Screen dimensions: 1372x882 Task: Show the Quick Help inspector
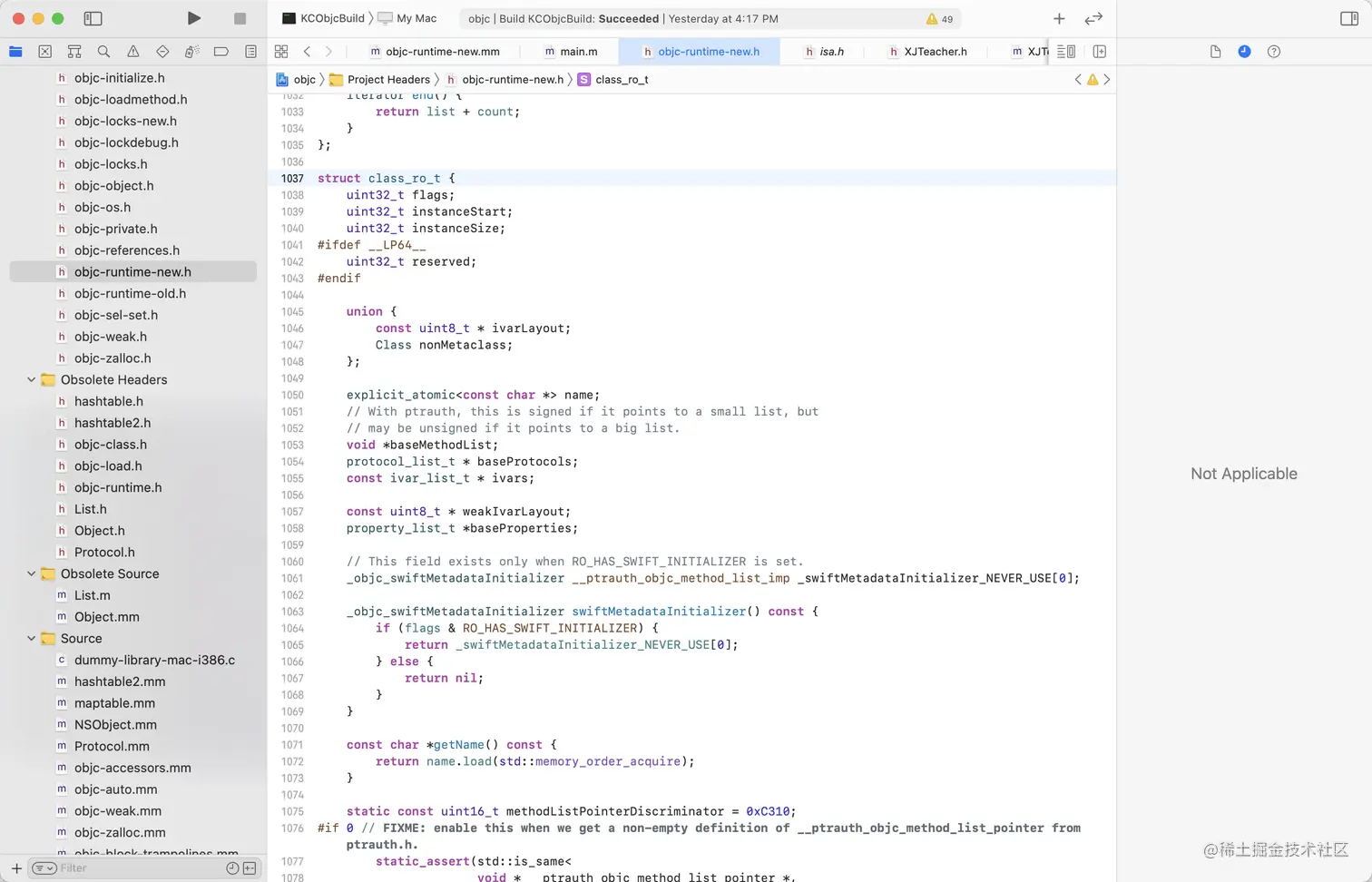tap(1274, 52)
